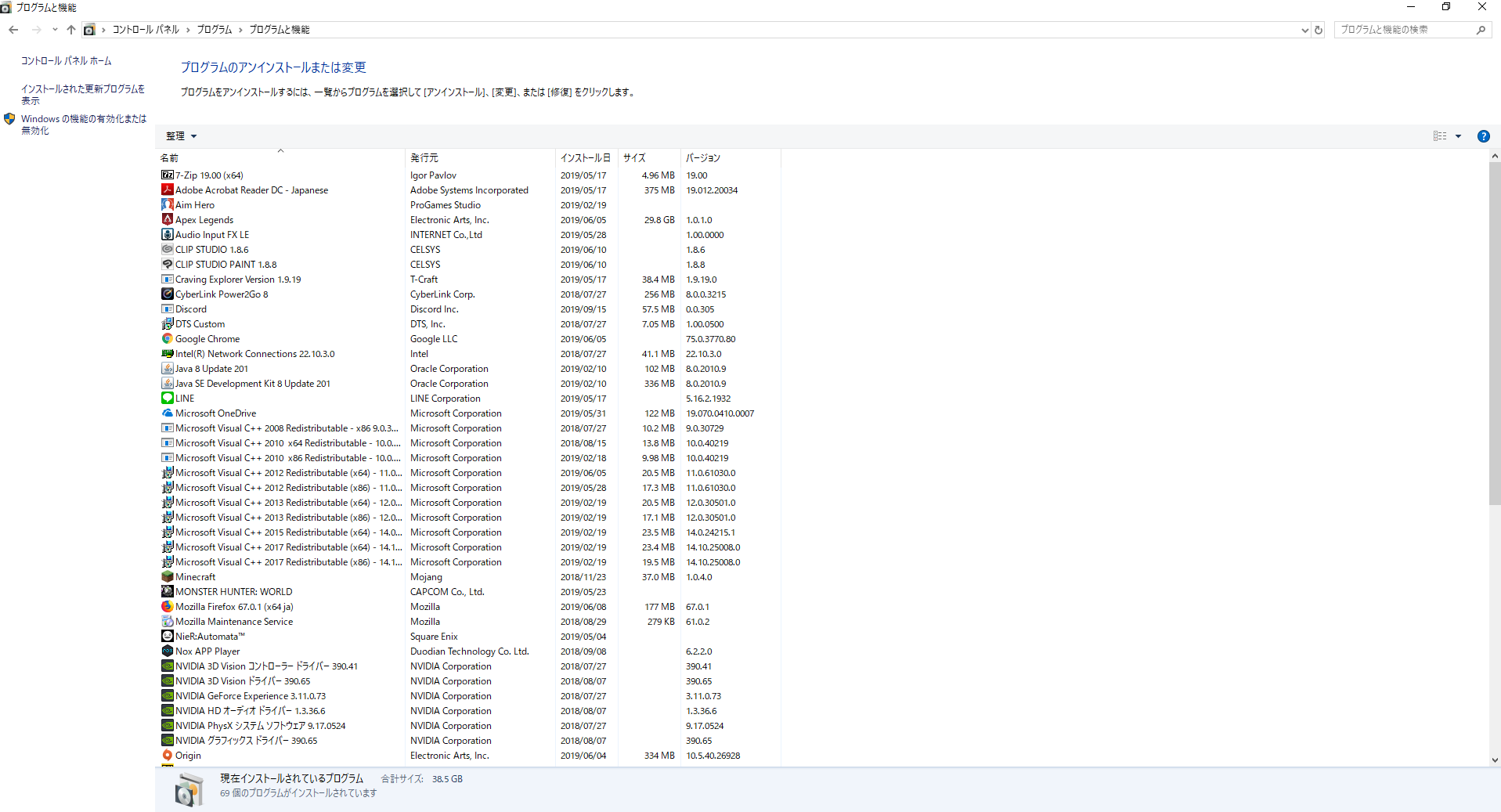
Task: Go up one folder level
Action: (x=71, y=30)
